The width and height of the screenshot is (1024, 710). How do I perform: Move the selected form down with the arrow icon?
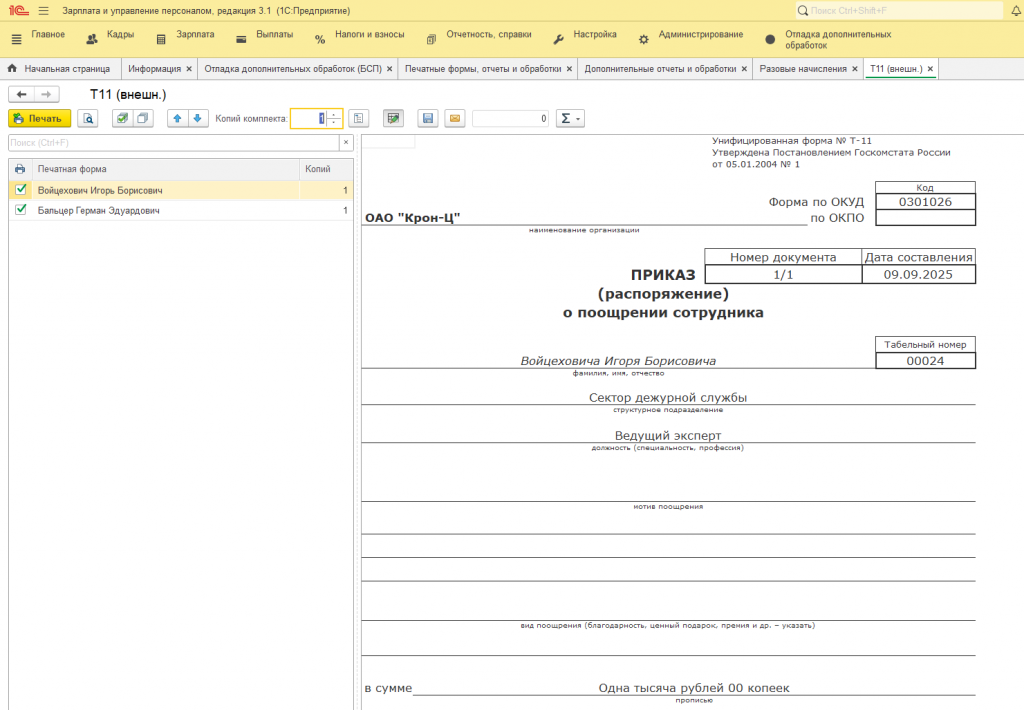(x=198, y=118)
